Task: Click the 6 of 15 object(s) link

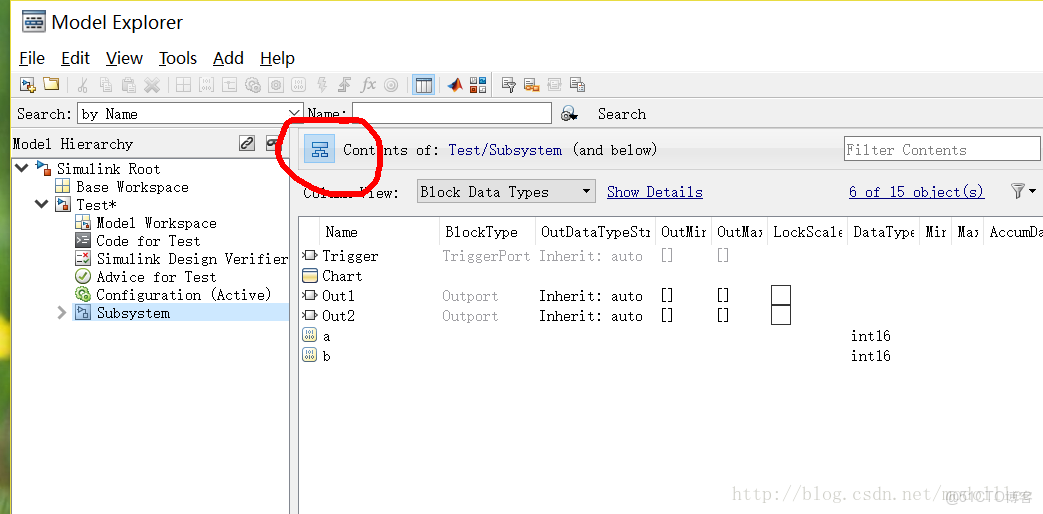Action: click(916, 192)
